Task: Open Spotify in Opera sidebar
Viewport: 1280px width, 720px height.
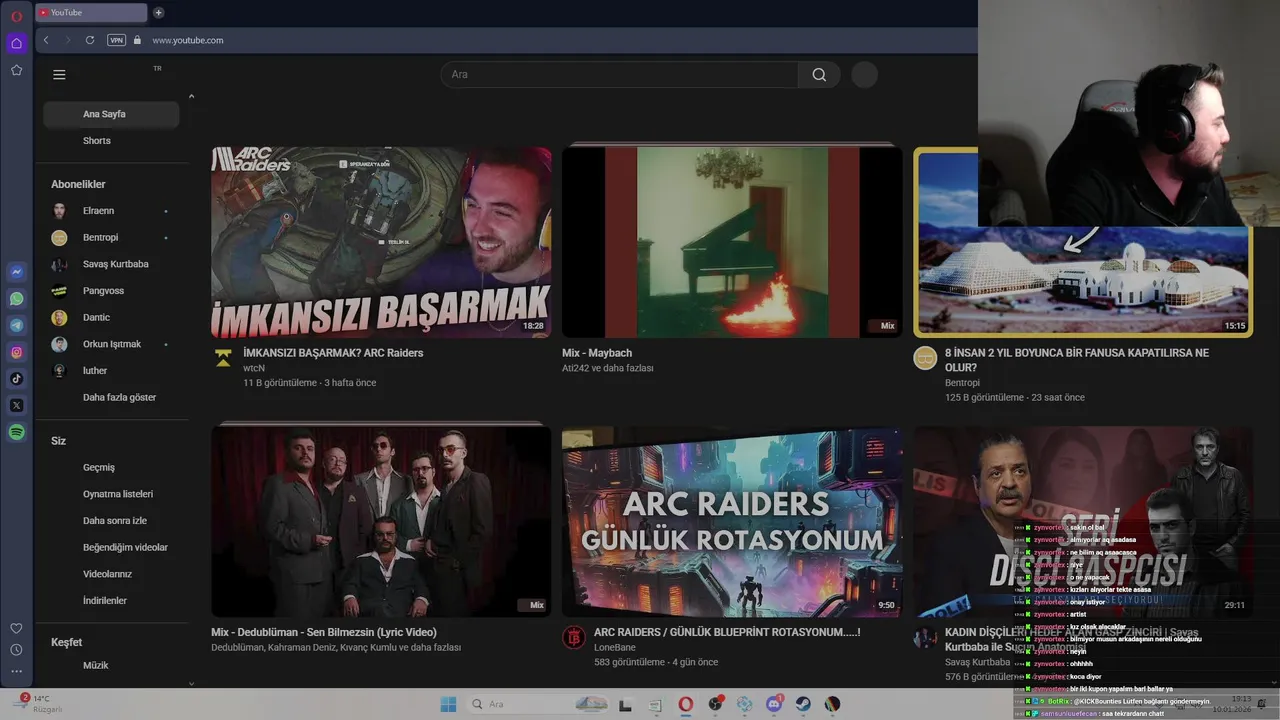Action: [x=16, y=432]
